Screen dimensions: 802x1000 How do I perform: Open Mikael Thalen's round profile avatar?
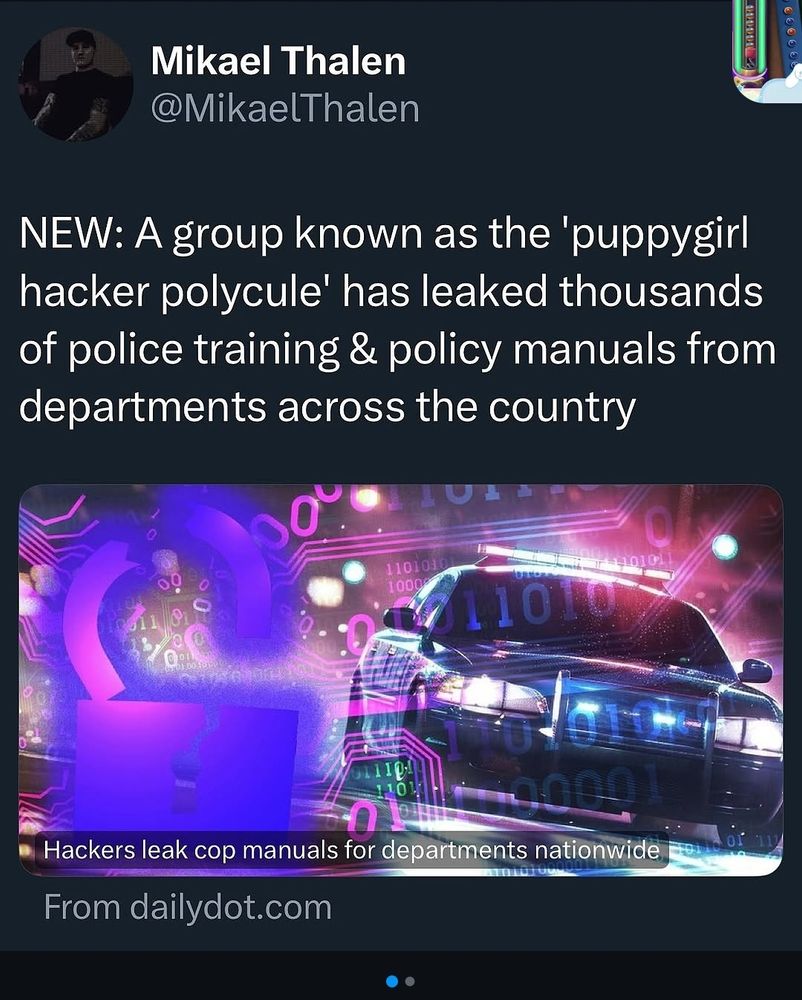coord(76,84)
